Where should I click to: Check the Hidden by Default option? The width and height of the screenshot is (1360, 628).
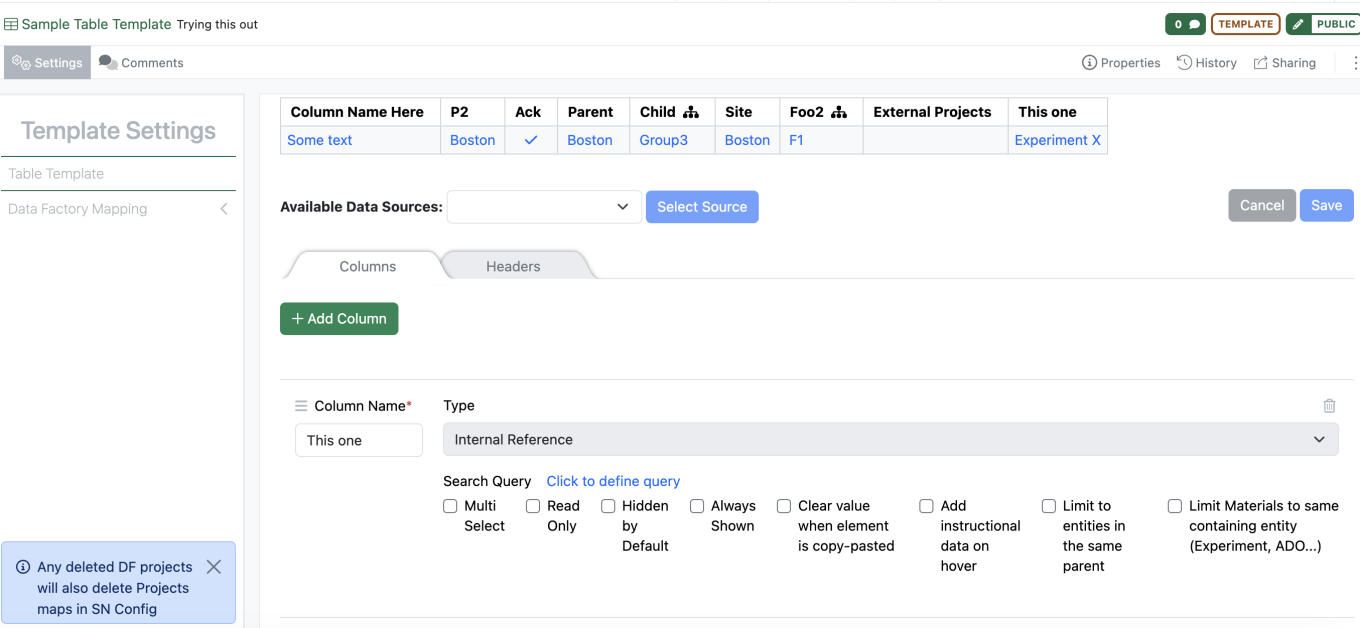[x=608, y=506]
